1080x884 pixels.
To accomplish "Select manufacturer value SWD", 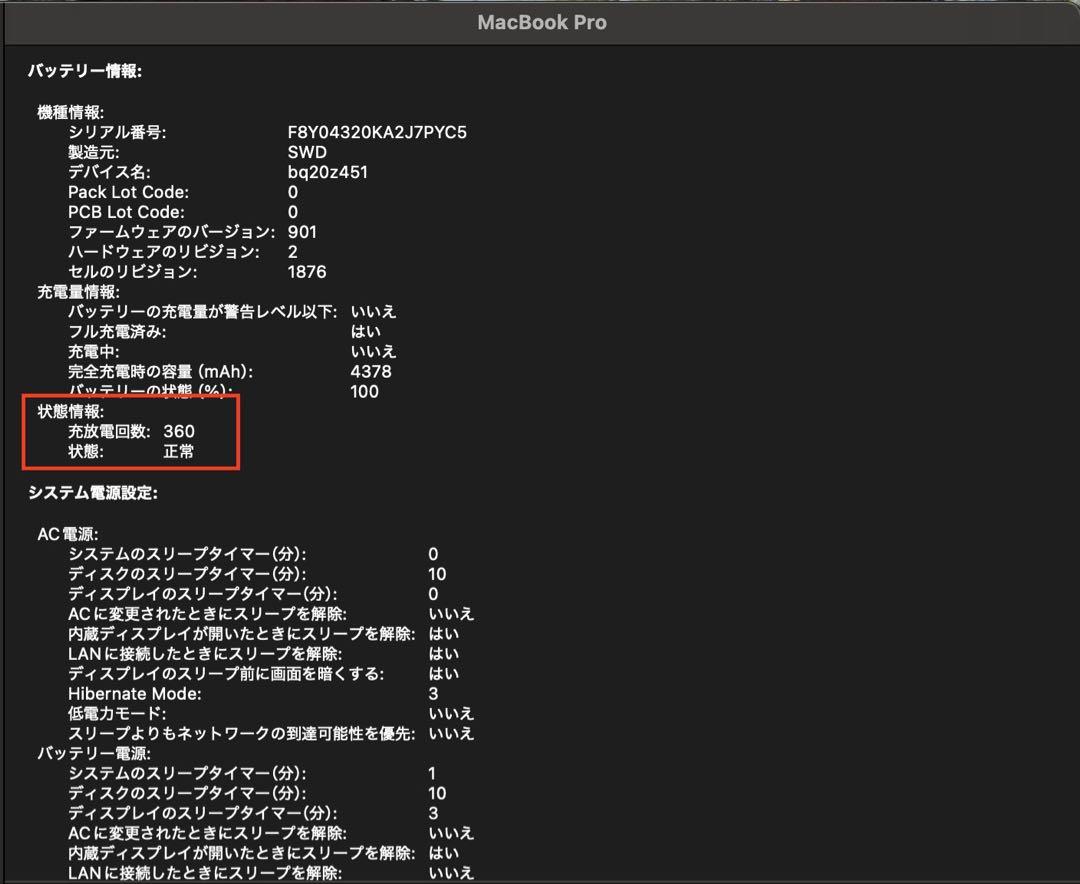I will pos(307,152).
